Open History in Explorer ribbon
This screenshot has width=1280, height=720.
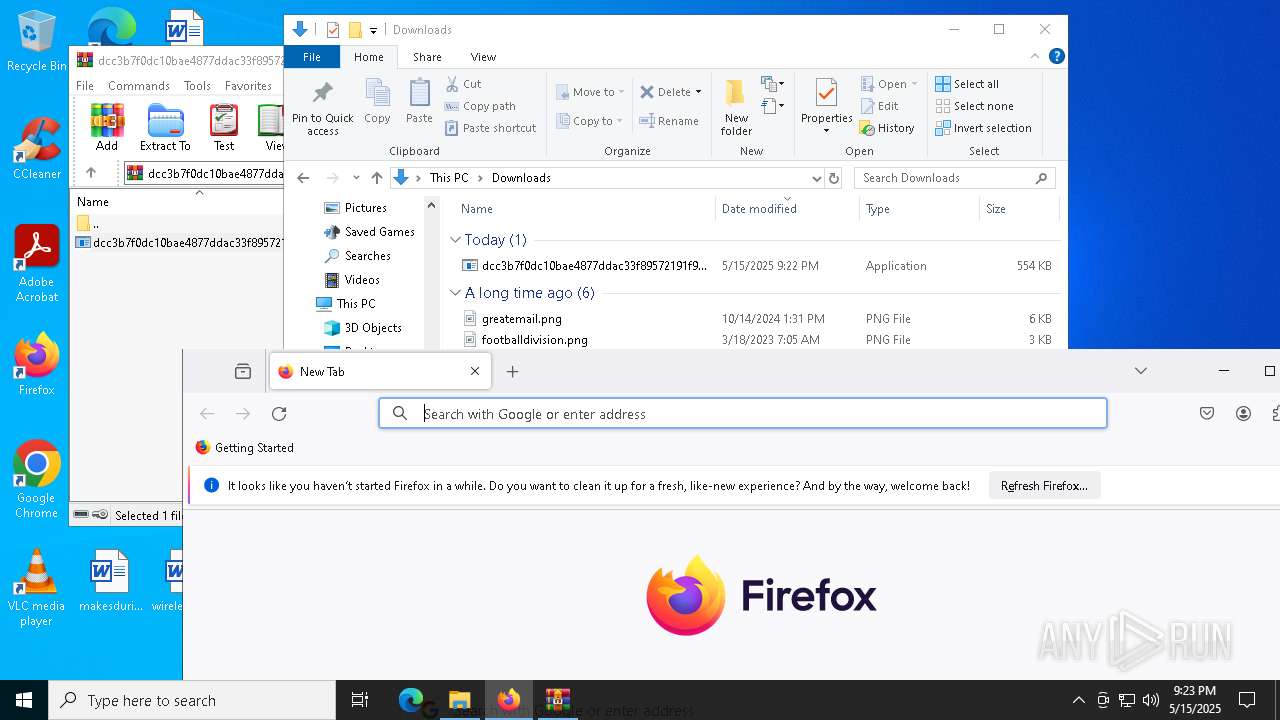[x=887, y=128]
